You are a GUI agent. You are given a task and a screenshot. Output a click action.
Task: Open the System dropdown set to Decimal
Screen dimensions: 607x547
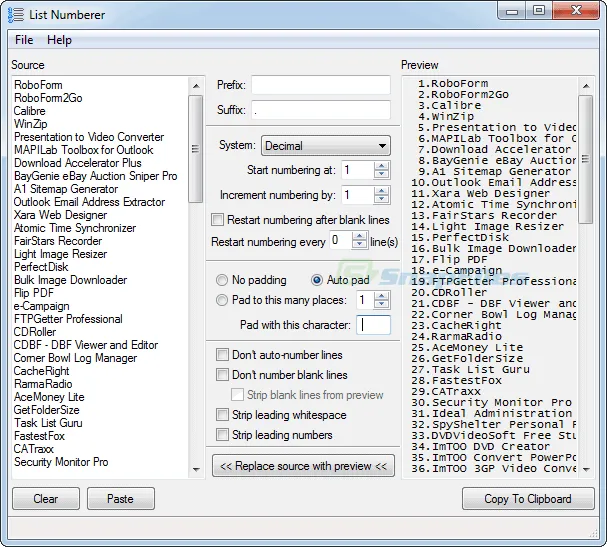tap(326, 146)
